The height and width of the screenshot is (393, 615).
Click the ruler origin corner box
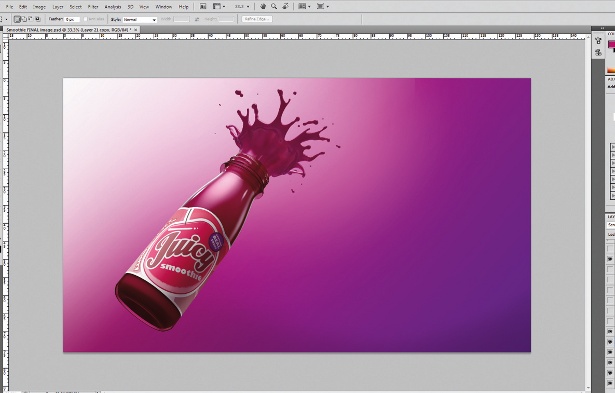tap(5, 36)
